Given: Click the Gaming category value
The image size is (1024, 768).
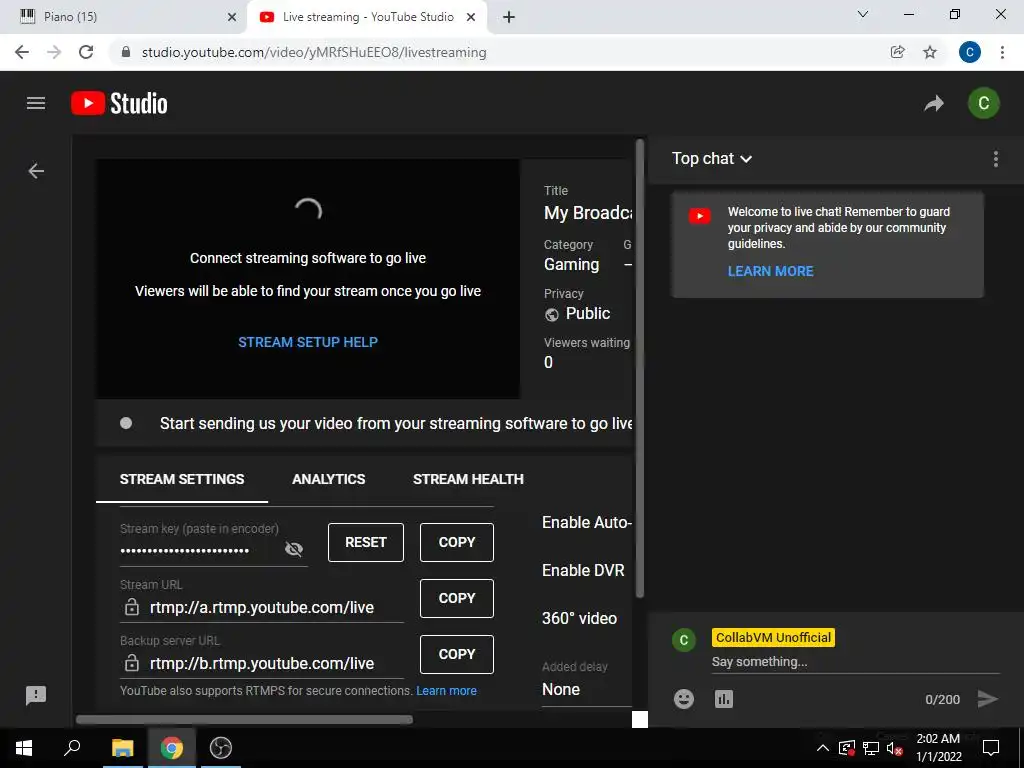Looking at the screenshot, I should 571,264.
